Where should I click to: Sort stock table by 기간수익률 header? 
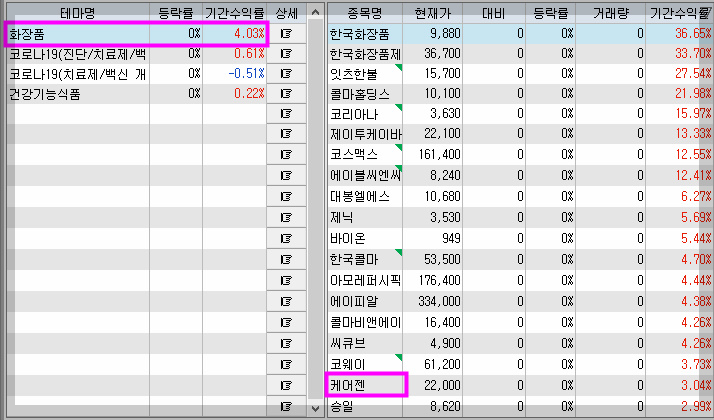[x=680, y=13]
